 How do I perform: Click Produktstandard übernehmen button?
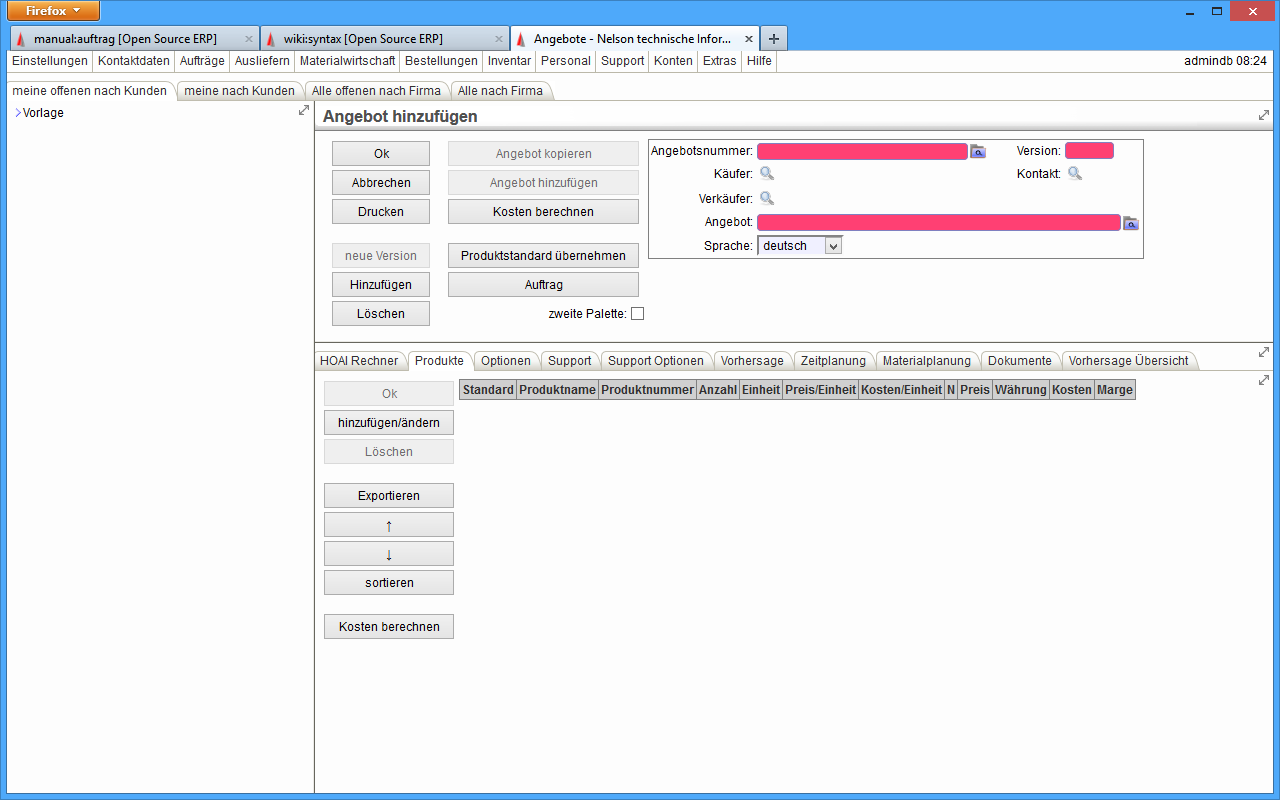[543, 256]
